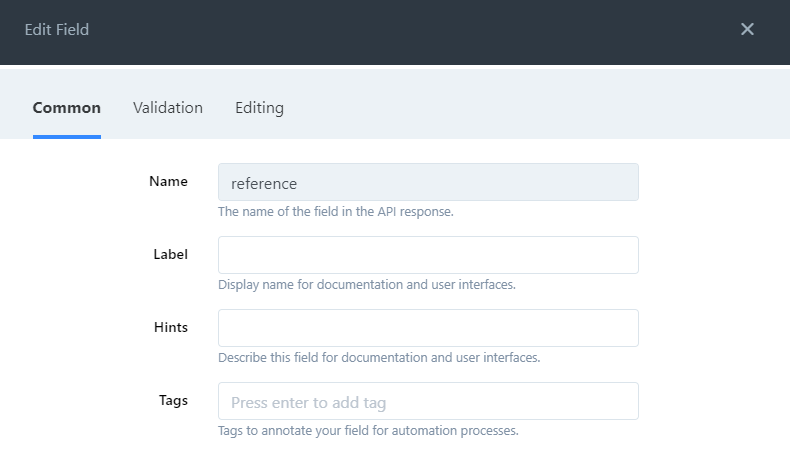
Task: Close the Edit Field dialog
Action: [747, 29]
